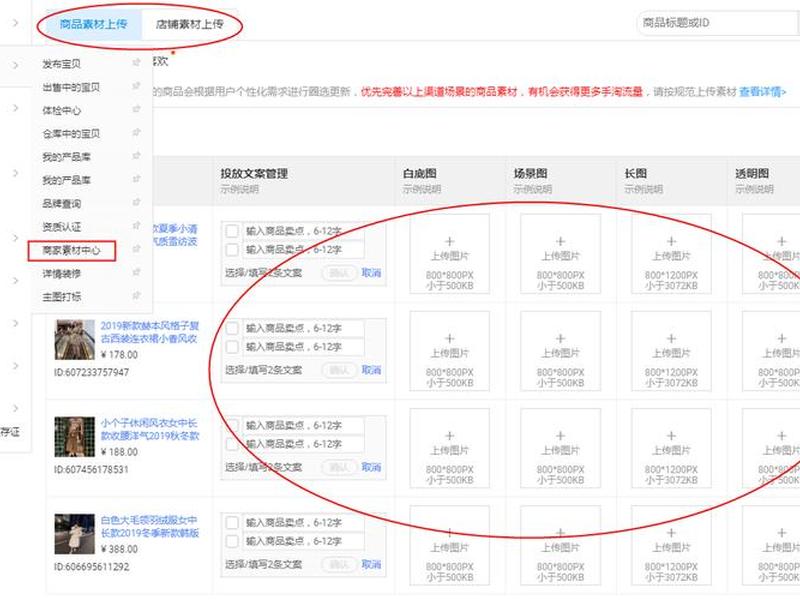Cancel copy edit for product ID 607456178531
Viewport: 800px width, 600px height.
[x=371, y=467]
